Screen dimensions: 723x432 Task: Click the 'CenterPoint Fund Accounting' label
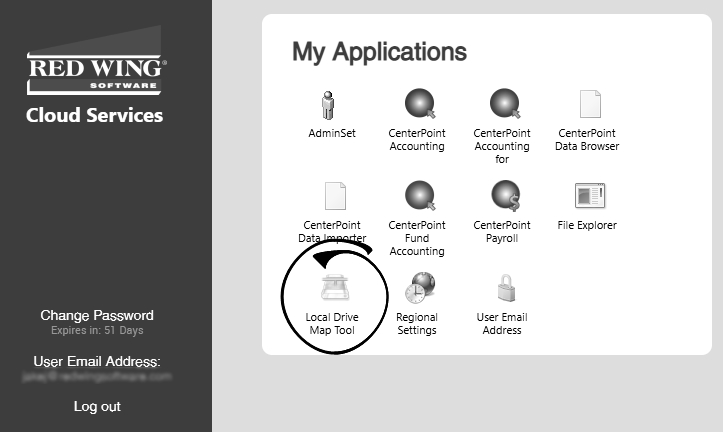pos(417,238)
